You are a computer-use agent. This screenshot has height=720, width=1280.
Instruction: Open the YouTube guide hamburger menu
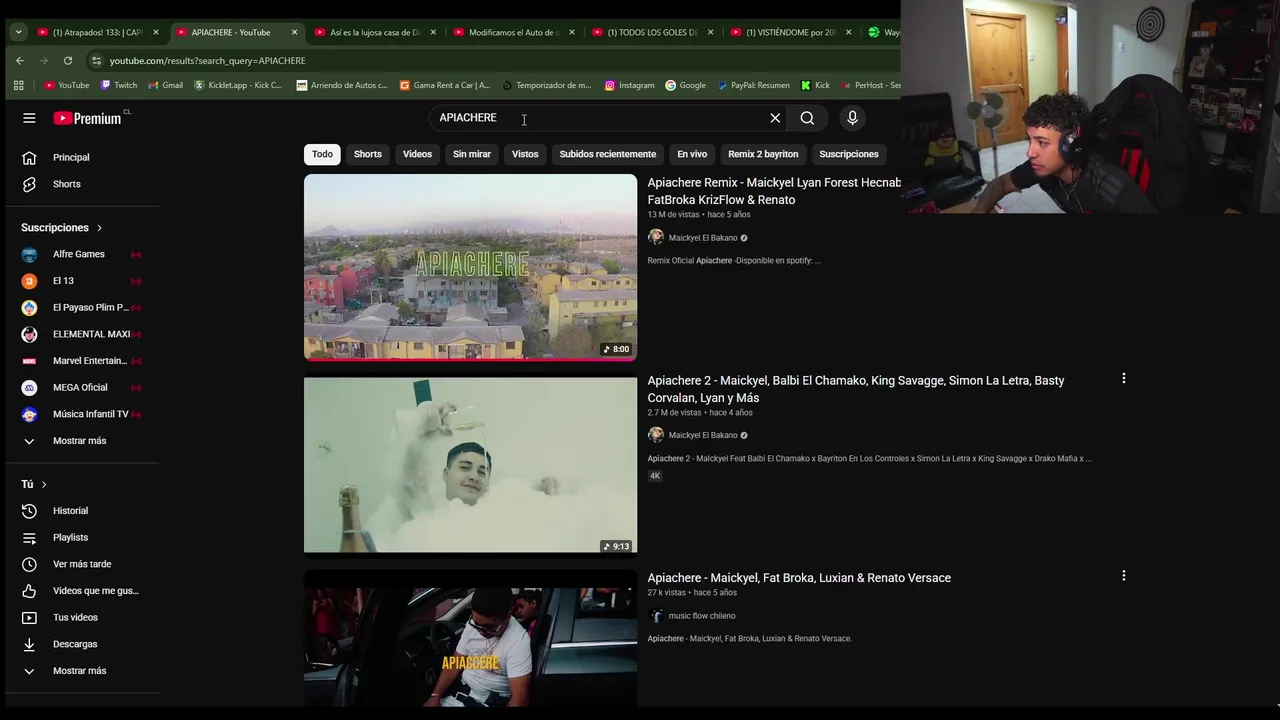29,118
